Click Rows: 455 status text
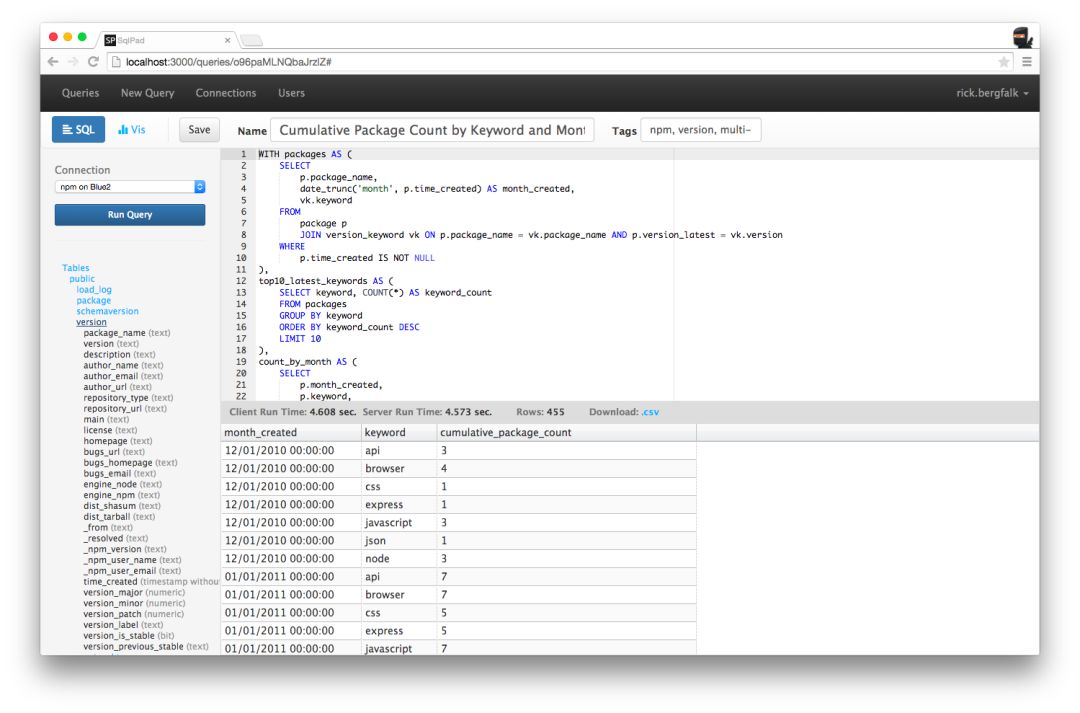 540,412
